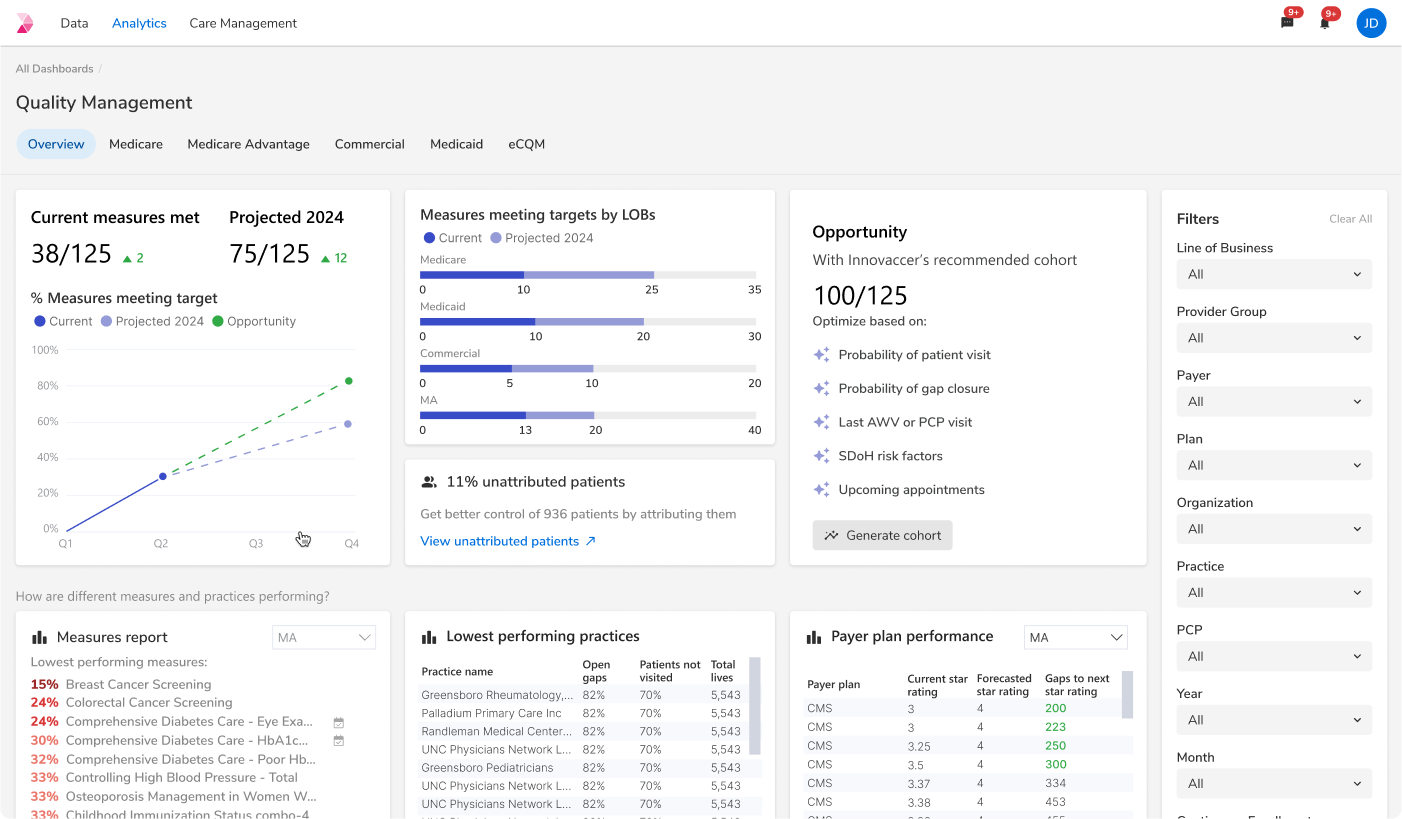Click sparkle icon beside SDoH risk factors
This screenshot has height=819, width=1402.
(x=821, y=456)
